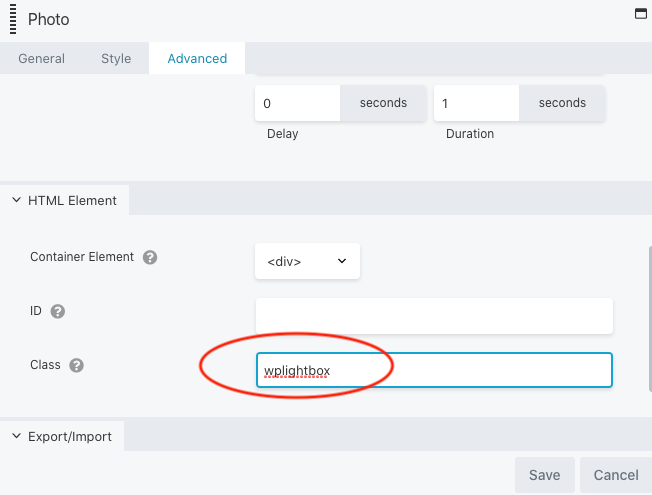The image size is (652, 495).
Task: Click the help icon next to Class
Action: 76,366
